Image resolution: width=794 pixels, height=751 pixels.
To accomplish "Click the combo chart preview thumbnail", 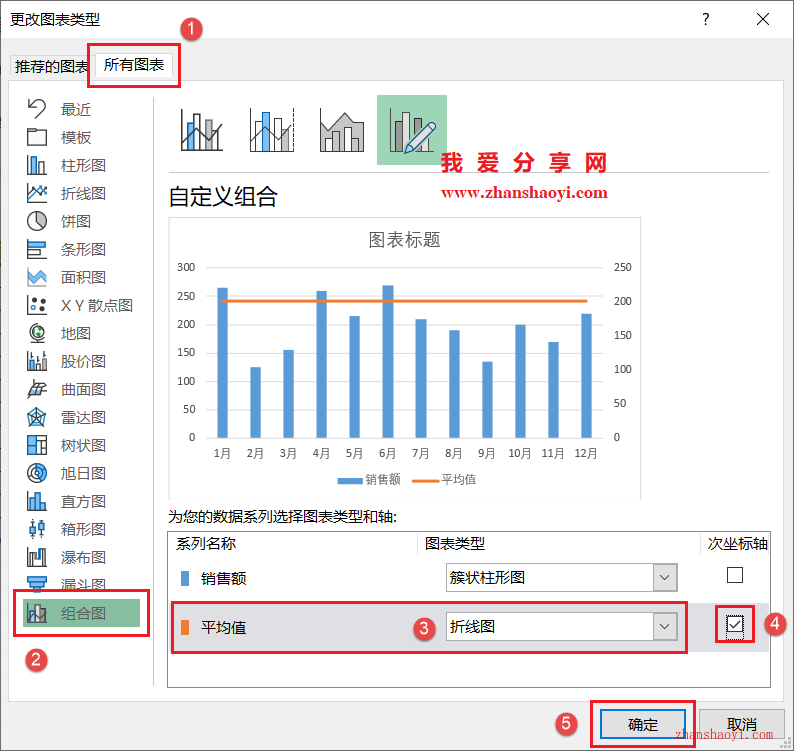I will (405, 359).
